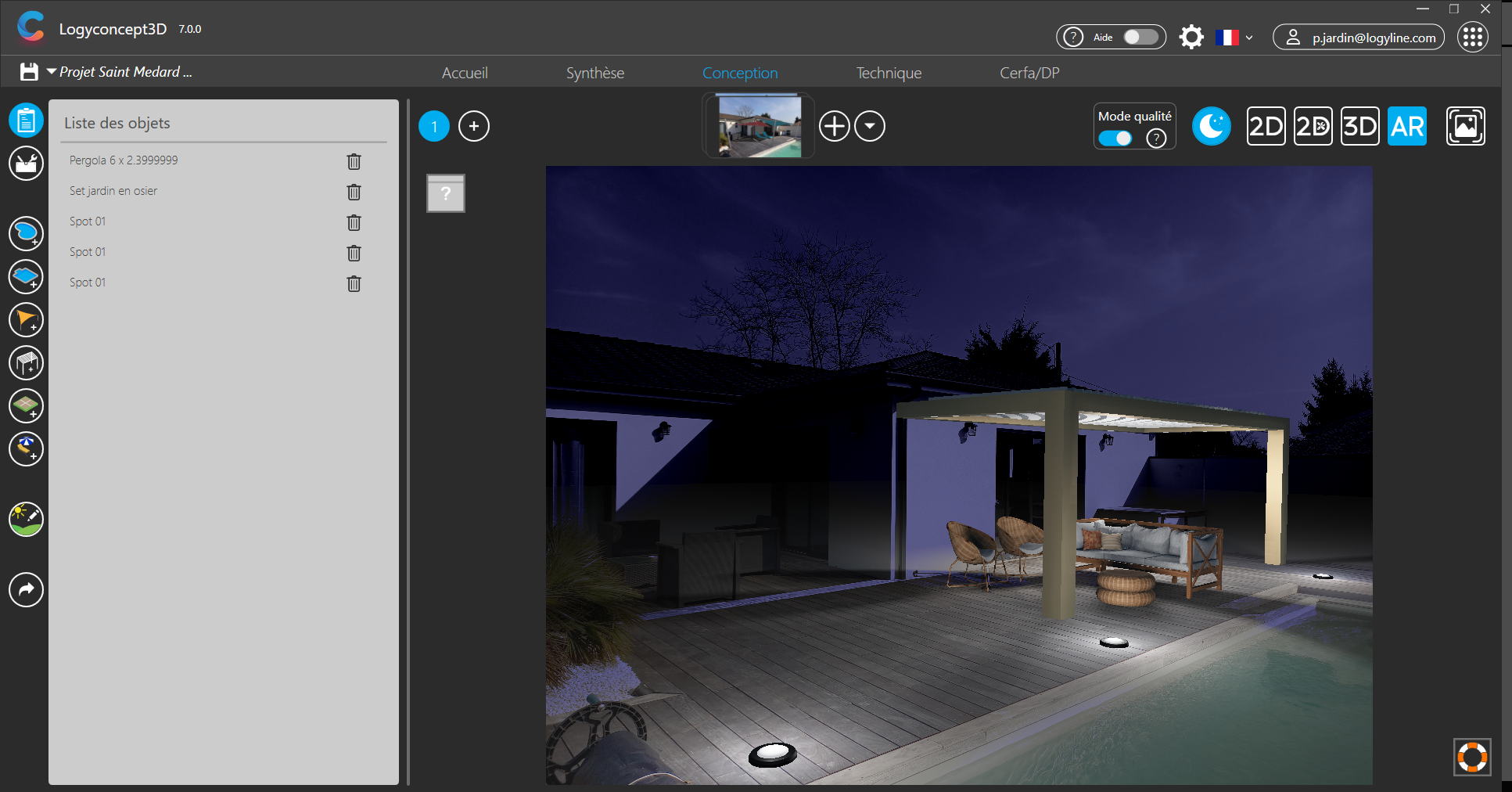Viewport: 1512px width, 792px height.
Task: Select the Conception tab
Action: pos(740,73)
